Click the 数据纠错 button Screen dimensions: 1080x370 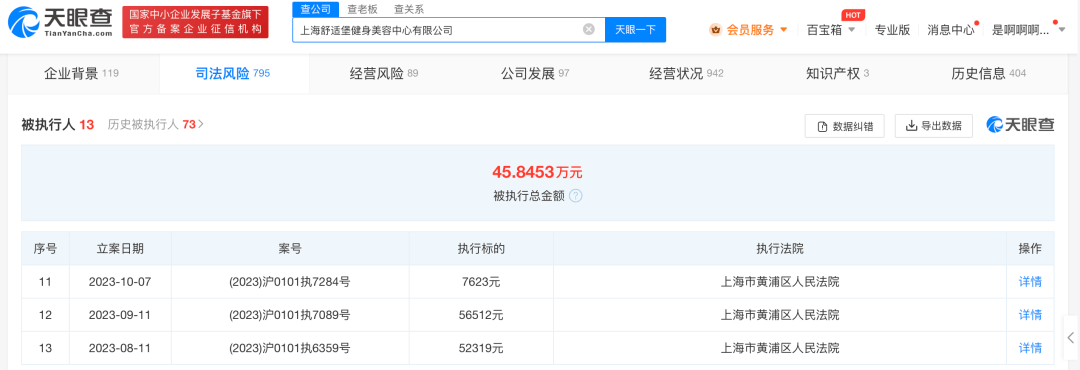[845, 126]
